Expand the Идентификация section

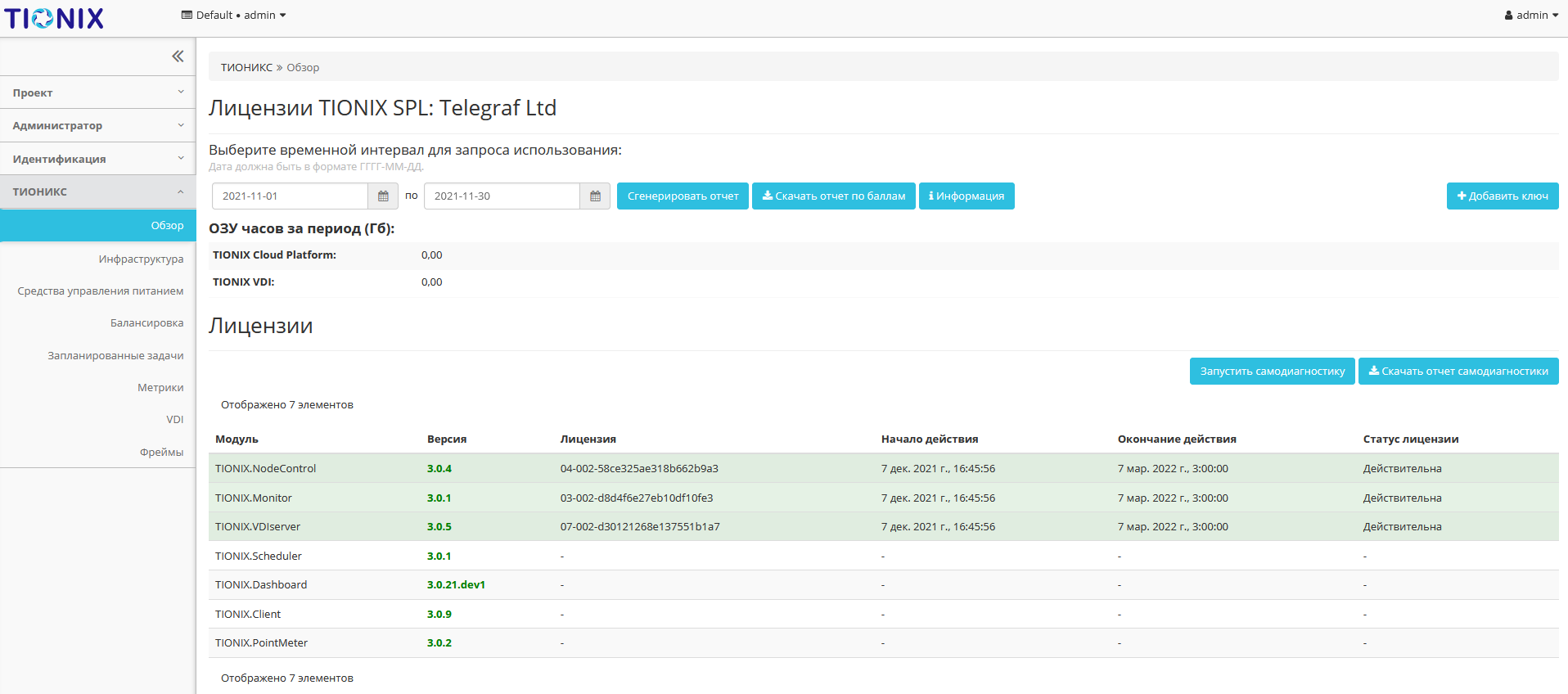(x=98, y=159)
